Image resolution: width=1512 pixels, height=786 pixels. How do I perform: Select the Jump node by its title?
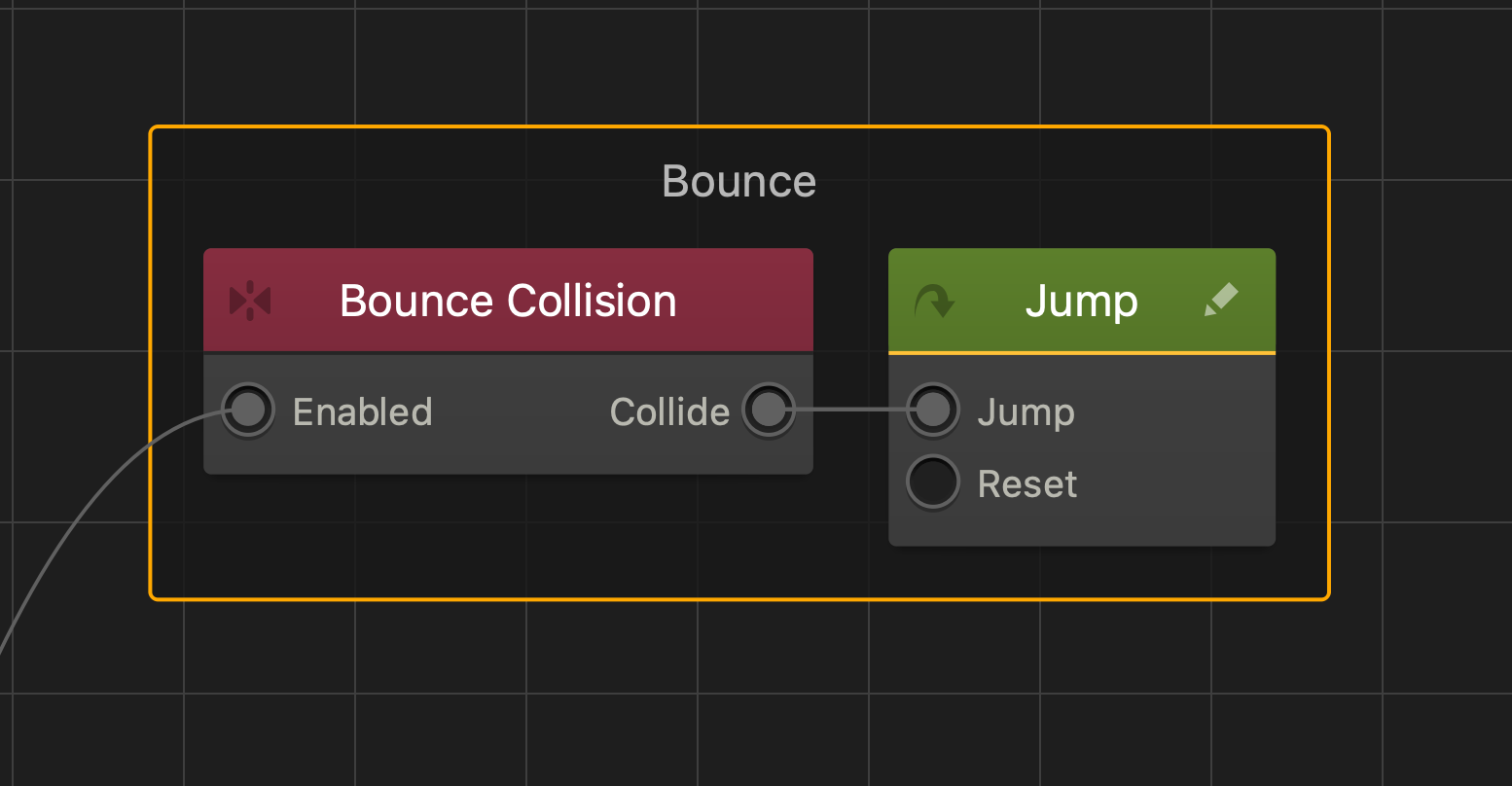pos(1081,302)
